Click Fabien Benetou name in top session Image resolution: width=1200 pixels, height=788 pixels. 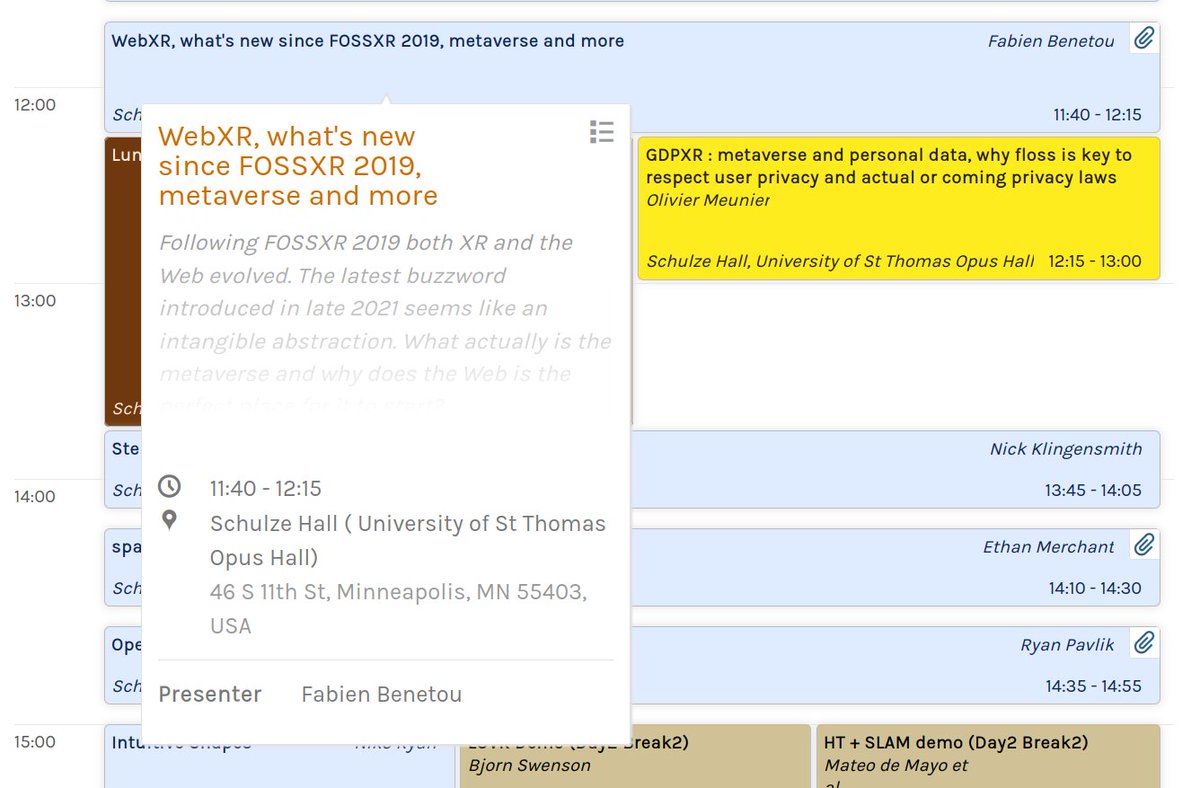1051,41
